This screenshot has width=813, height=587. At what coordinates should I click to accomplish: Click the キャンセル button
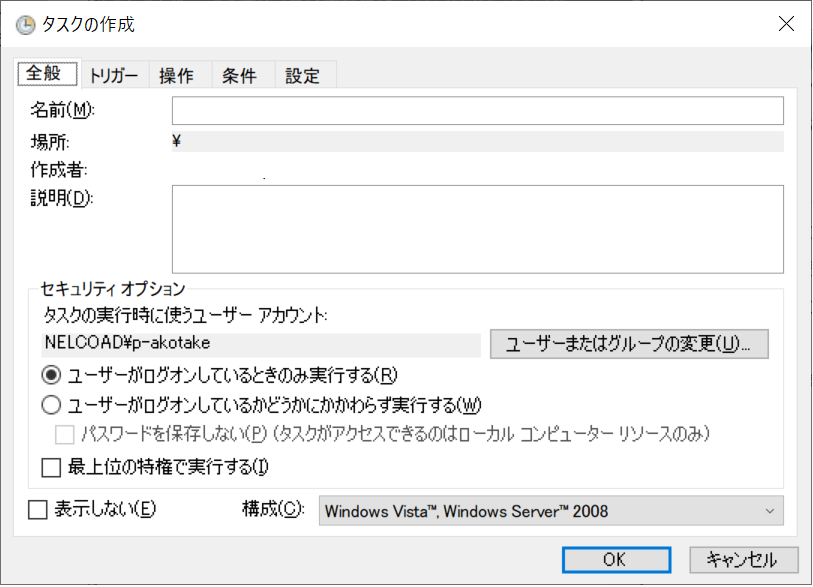744,560
